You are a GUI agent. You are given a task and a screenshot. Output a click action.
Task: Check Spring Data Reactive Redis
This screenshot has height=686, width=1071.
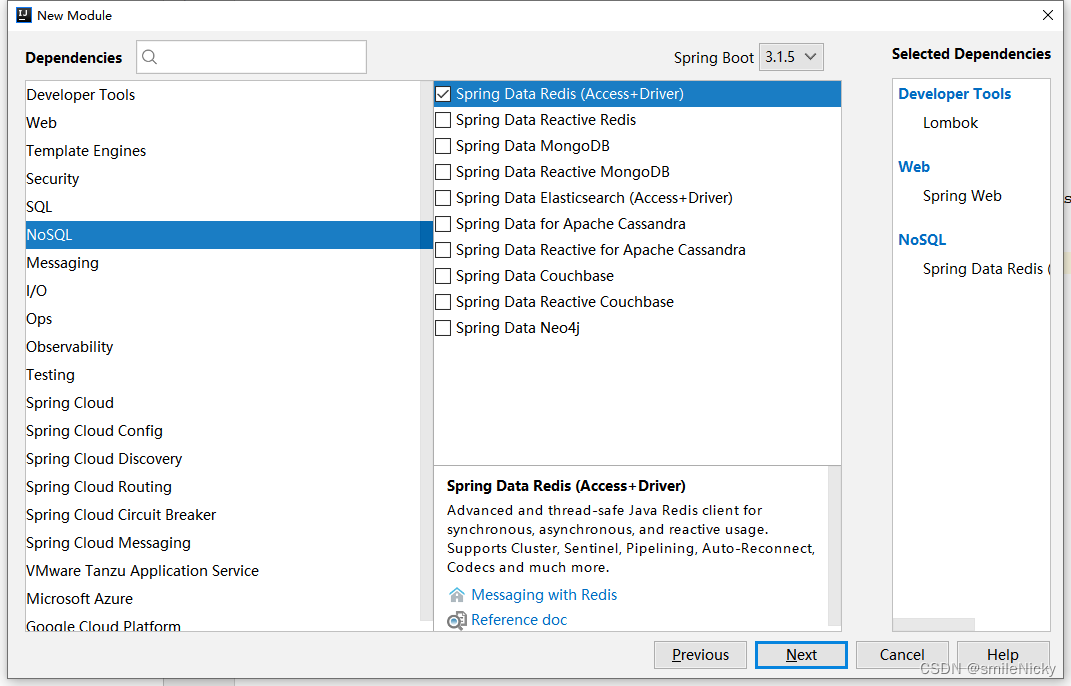click(x=443, y=120)
